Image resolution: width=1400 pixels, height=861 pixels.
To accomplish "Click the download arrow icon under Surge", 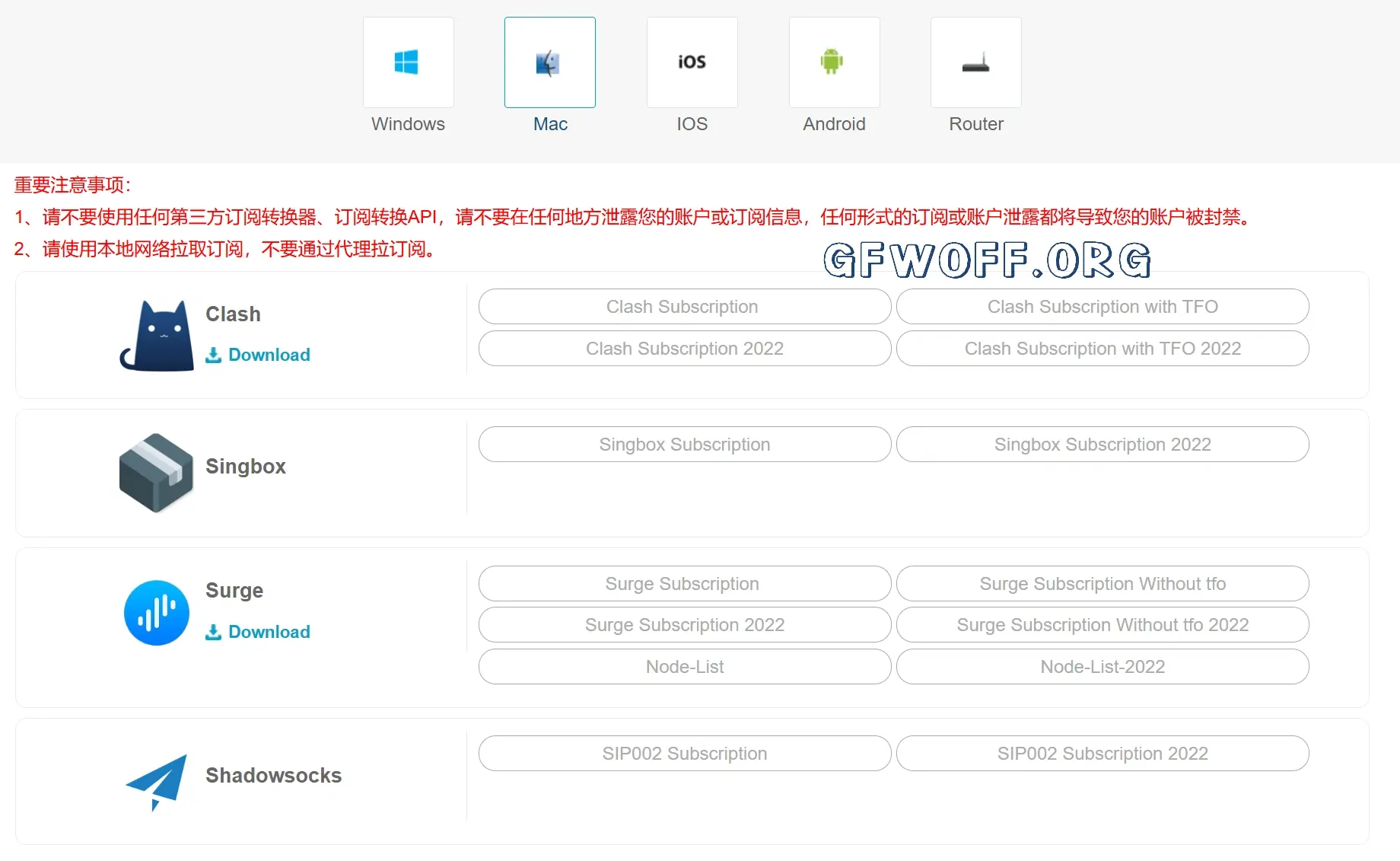I will pyautogui.click(x=214, y=632).
